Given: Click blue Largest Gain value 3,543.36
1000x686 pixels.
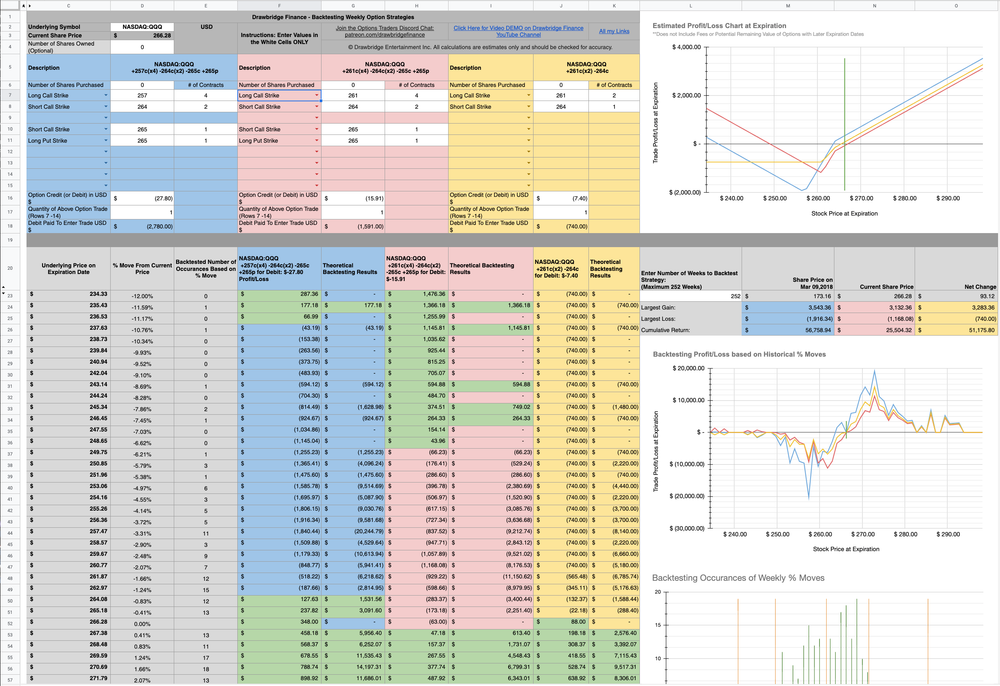Looking at the screenshot, I should click(788, 307).
